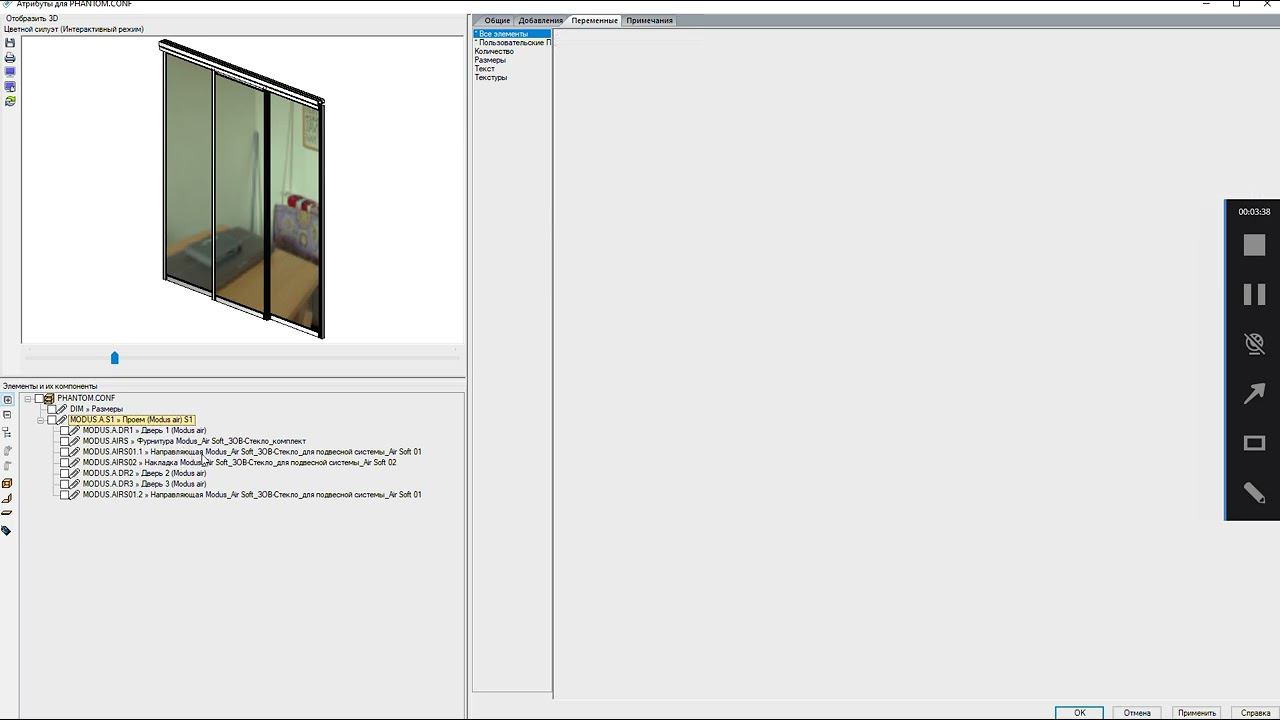Select the pen marker tool in recorder

[1254, 492]
